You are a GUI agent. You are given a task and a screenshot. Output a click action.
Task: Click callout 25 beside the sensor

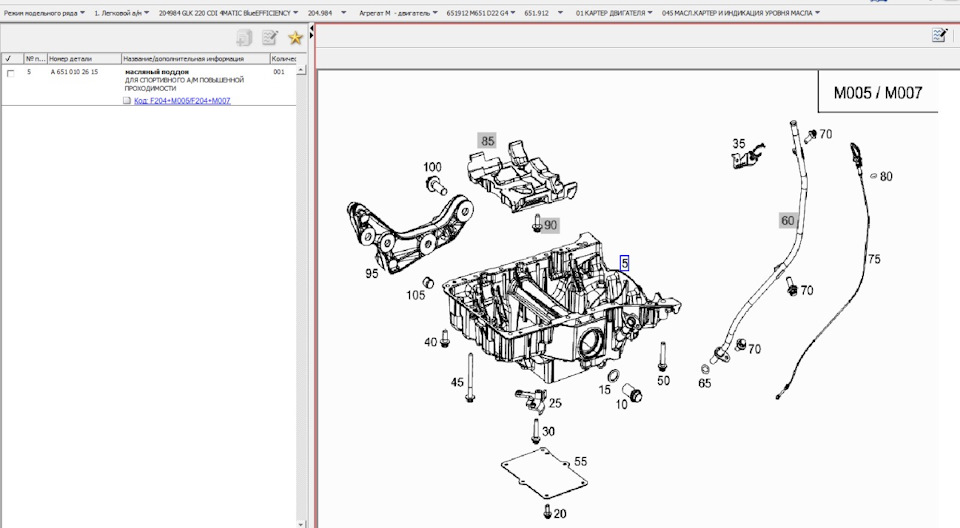[x=555, y=403]
